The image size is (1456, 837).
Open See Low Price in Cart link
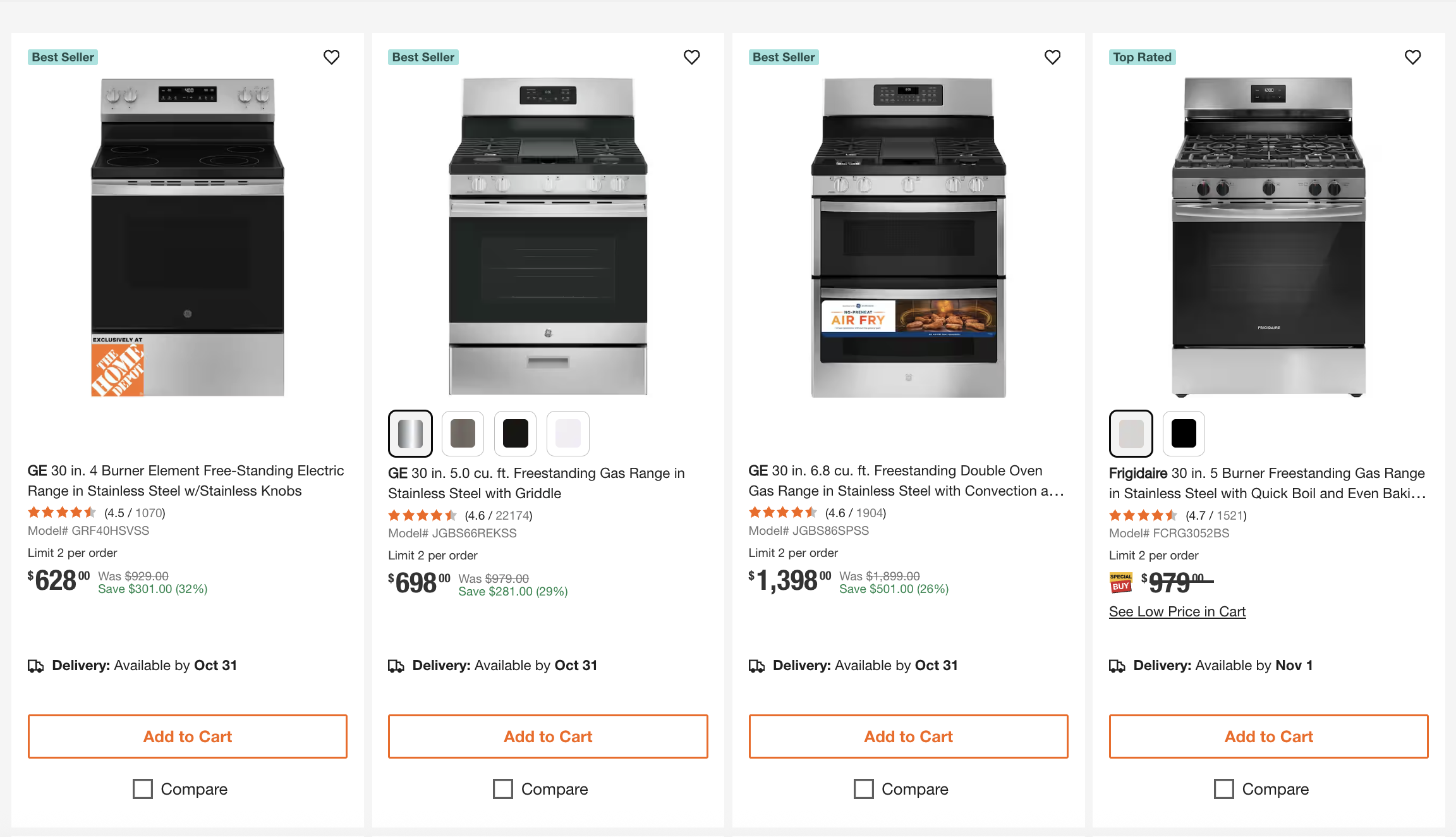tap(1177, 611)
